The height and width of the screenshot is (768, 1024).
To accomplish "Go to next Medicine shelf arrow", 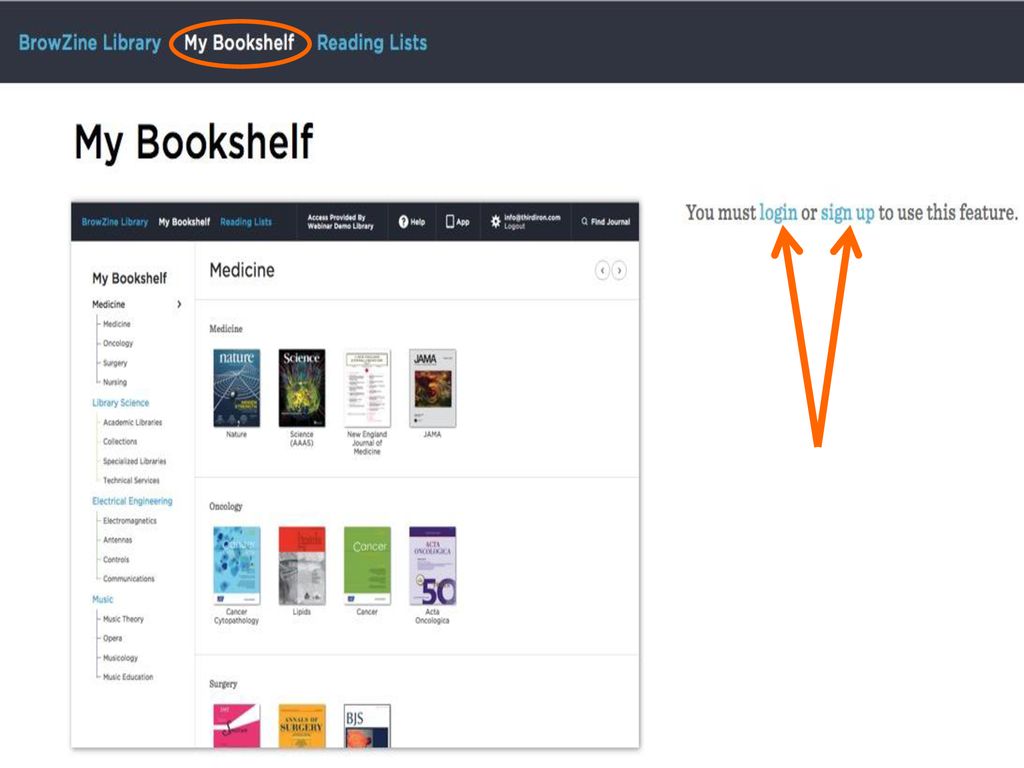I will coord(619,270).
